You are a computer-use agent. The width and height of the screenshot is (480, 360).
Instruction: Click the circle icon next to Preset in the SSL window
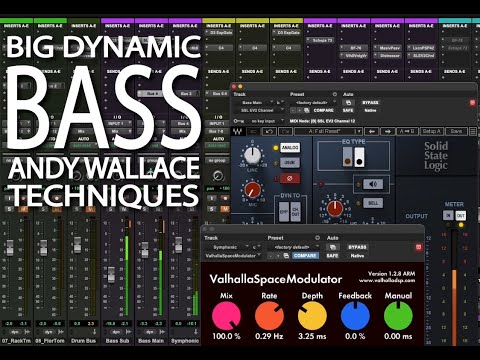point(335,94)
